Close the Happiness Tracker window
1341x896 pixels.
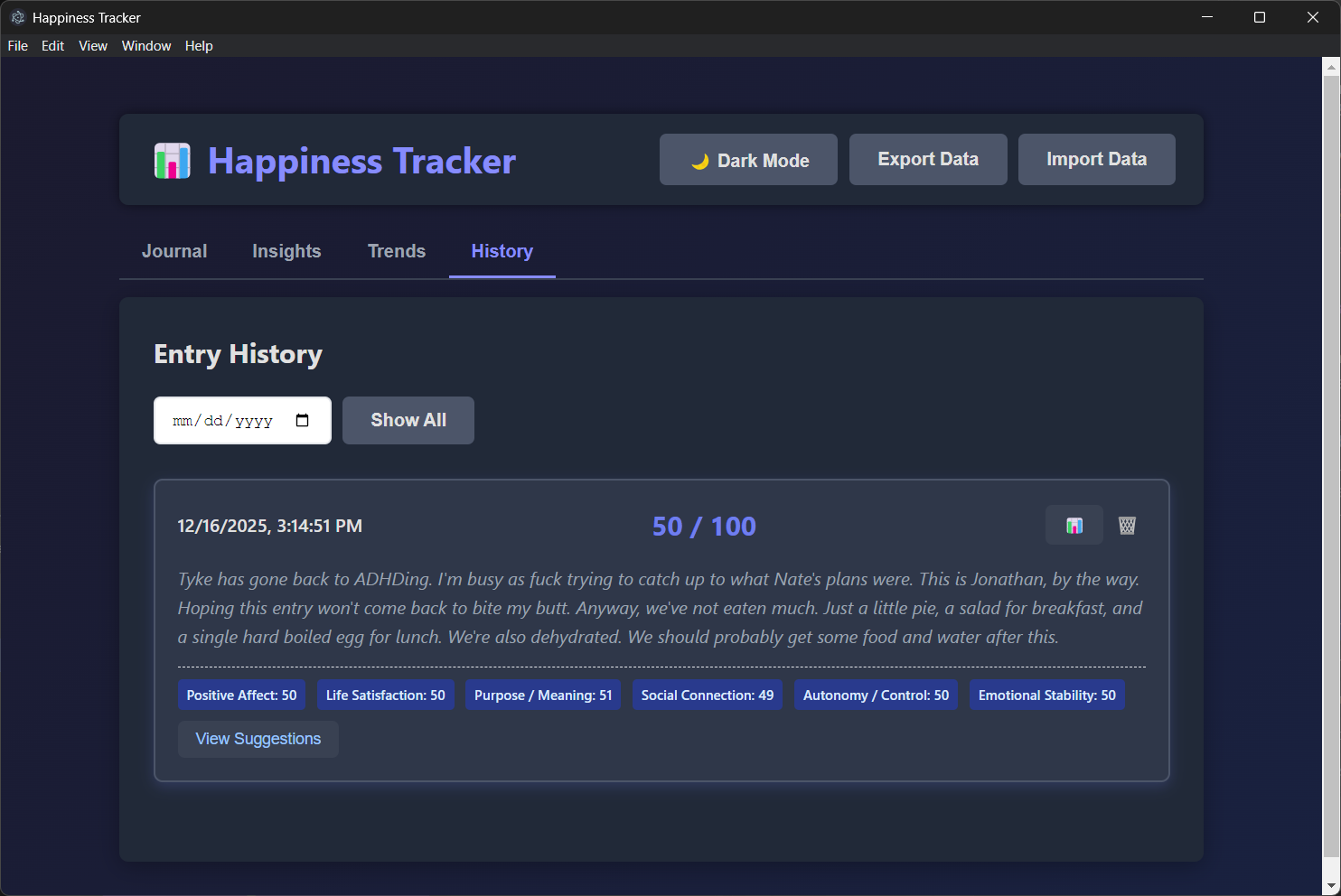[x=1313, y=17]
